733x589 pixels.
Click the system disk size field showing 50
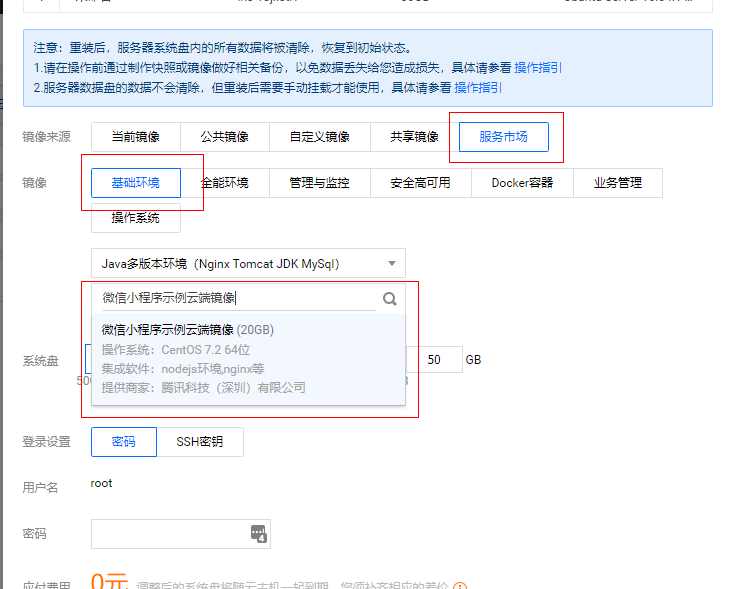[435, 360]
